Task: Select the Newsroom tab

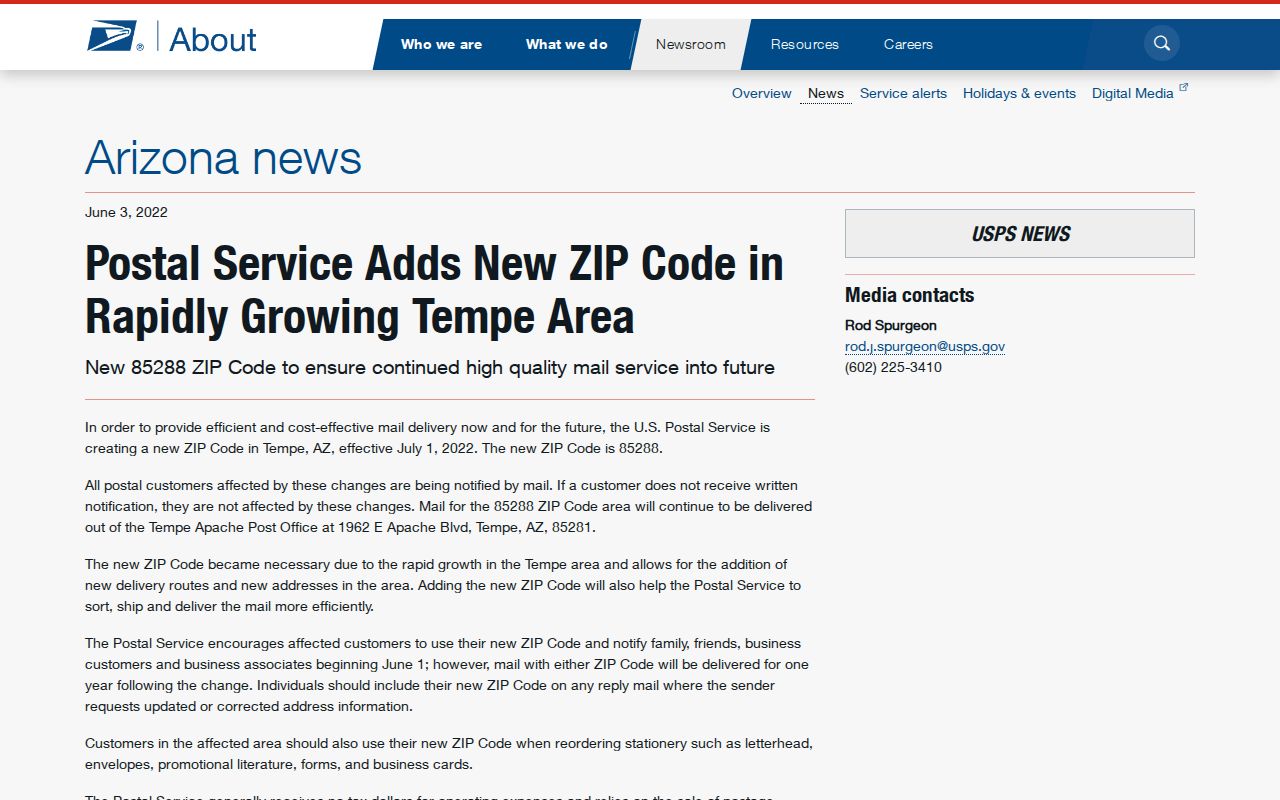Action: tap(690, 44)
